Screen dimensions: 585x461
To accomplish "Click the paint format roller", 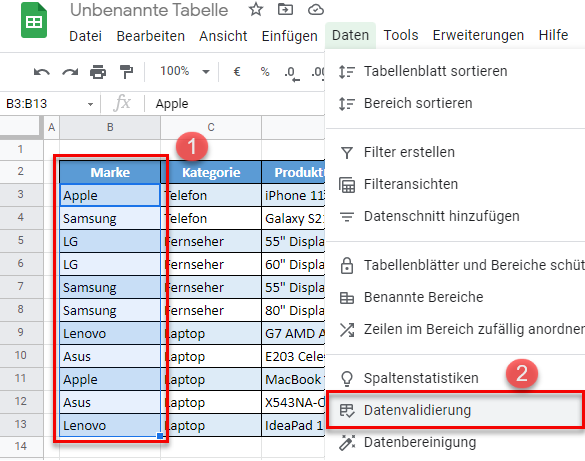I will [x=126, y=72].
